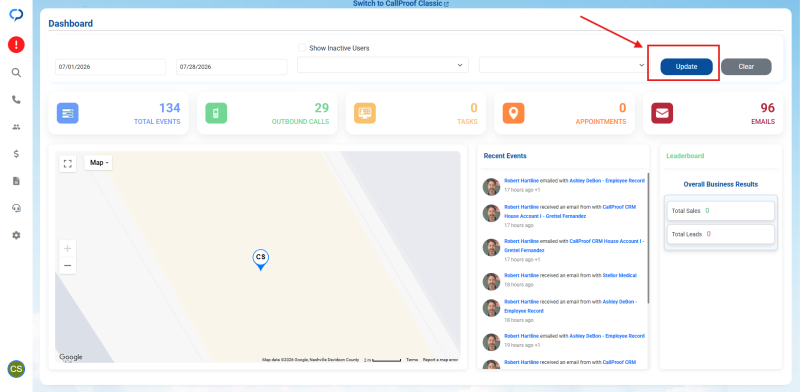
Task: Open the headset support sidebar icon
Action: (x=16, y=208)
